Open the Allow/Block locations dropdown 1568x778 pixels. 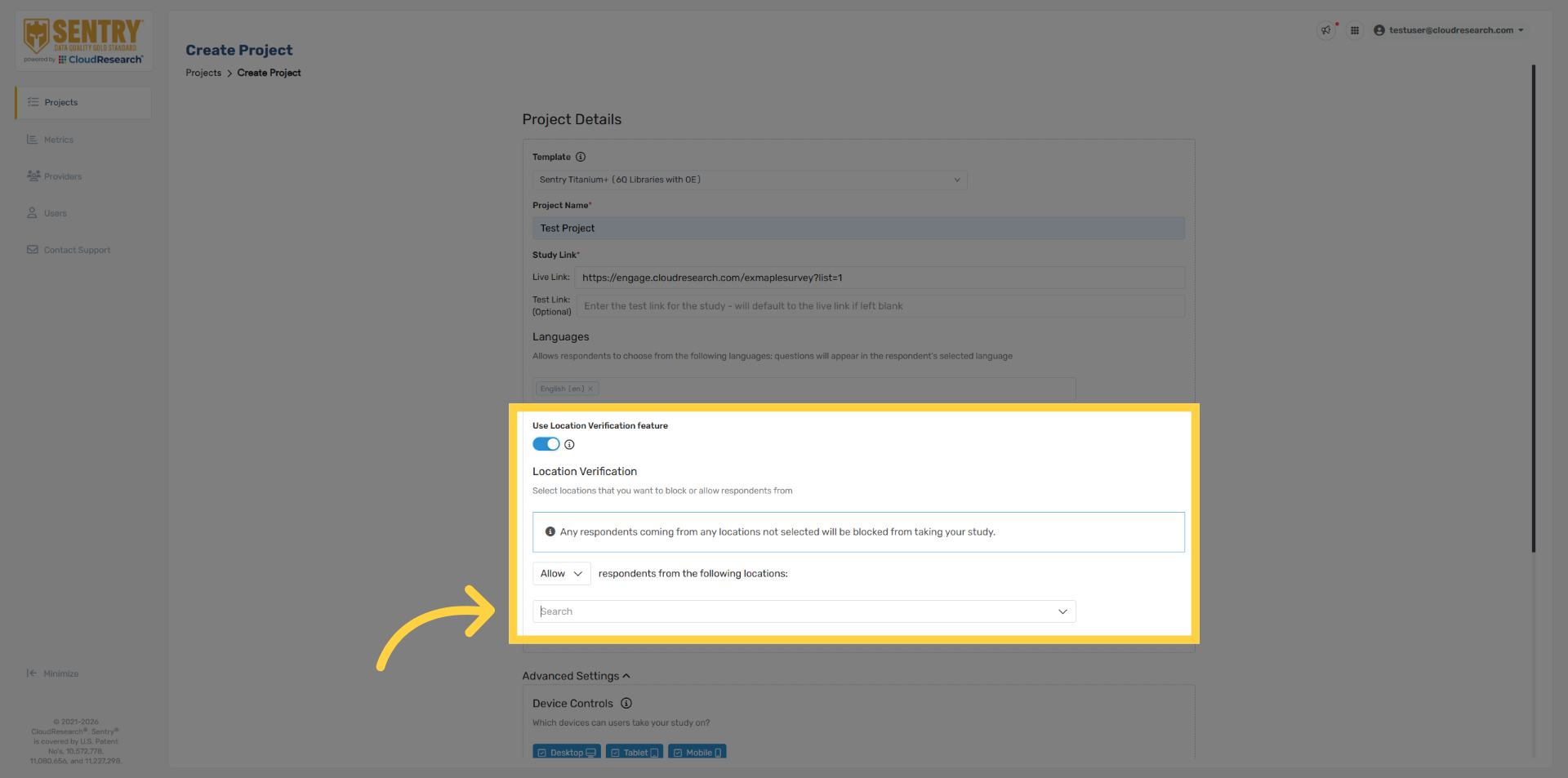[560, 573]
